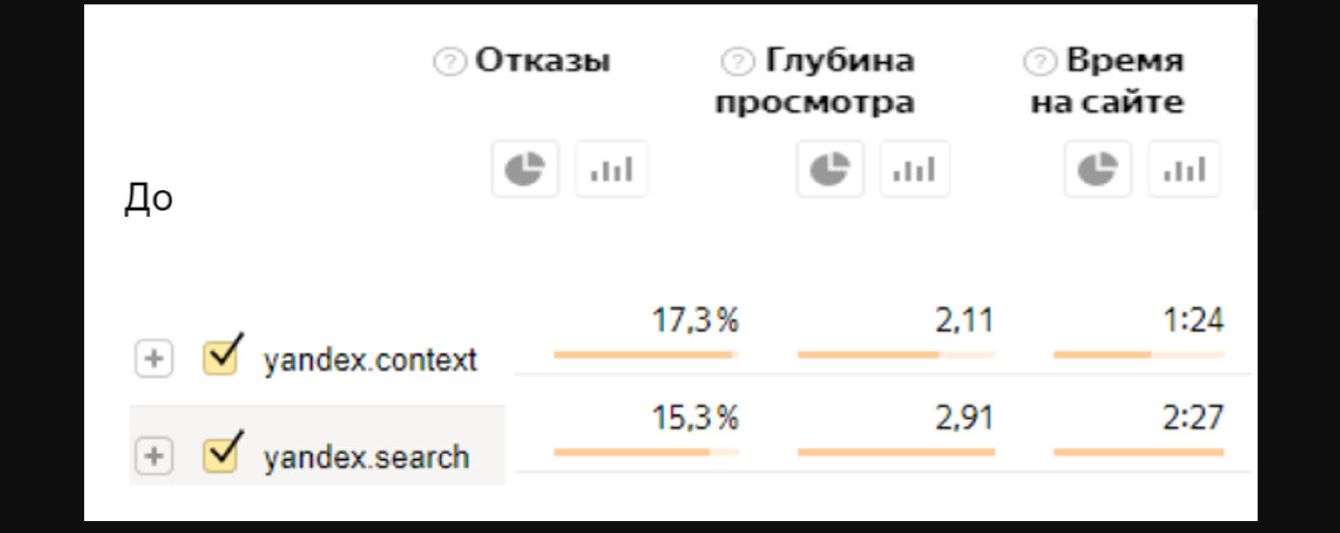Click the bar chart icon under Отказы
The width and height of the screenshot is (1340, 533).
coord(611,169)
